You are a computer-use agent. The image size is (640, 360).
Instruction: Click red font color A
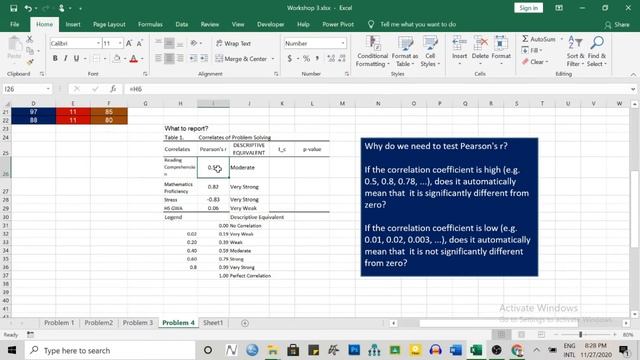[133, 59]
